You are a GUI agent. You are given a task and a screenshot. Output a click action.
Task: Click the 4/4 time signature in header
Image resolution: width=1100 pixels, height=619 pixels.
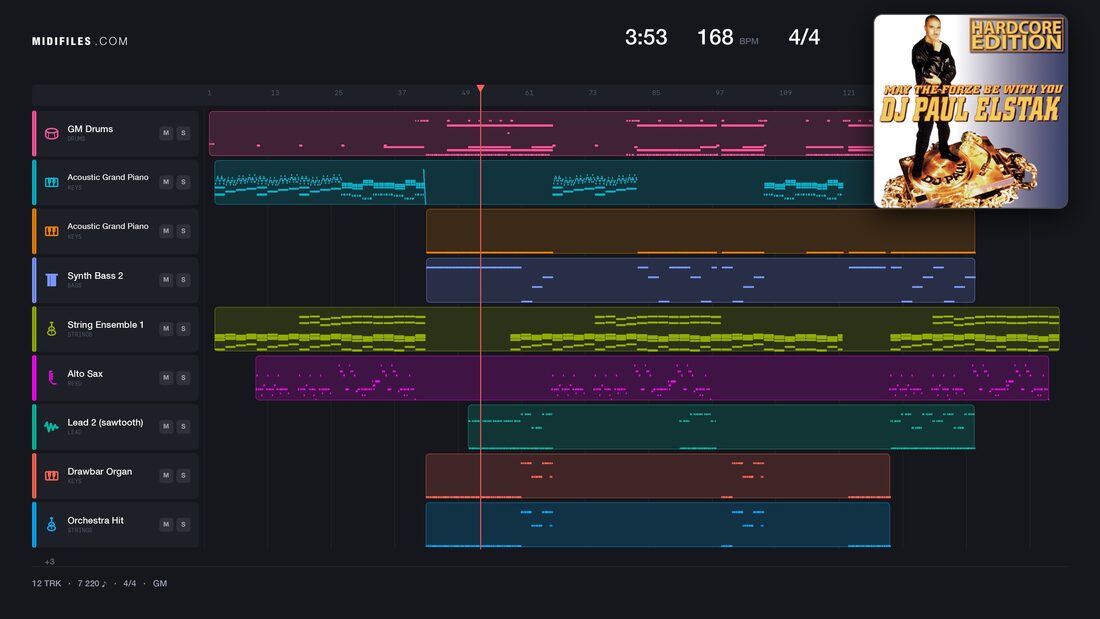tap(804, 37)
